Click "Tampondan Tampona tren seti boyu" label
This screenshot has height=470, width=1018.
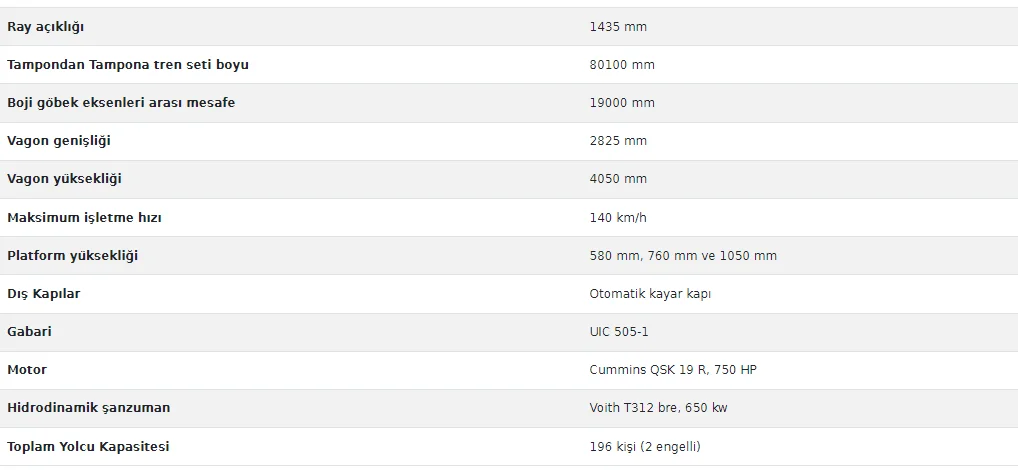click(x=128, y=65)
